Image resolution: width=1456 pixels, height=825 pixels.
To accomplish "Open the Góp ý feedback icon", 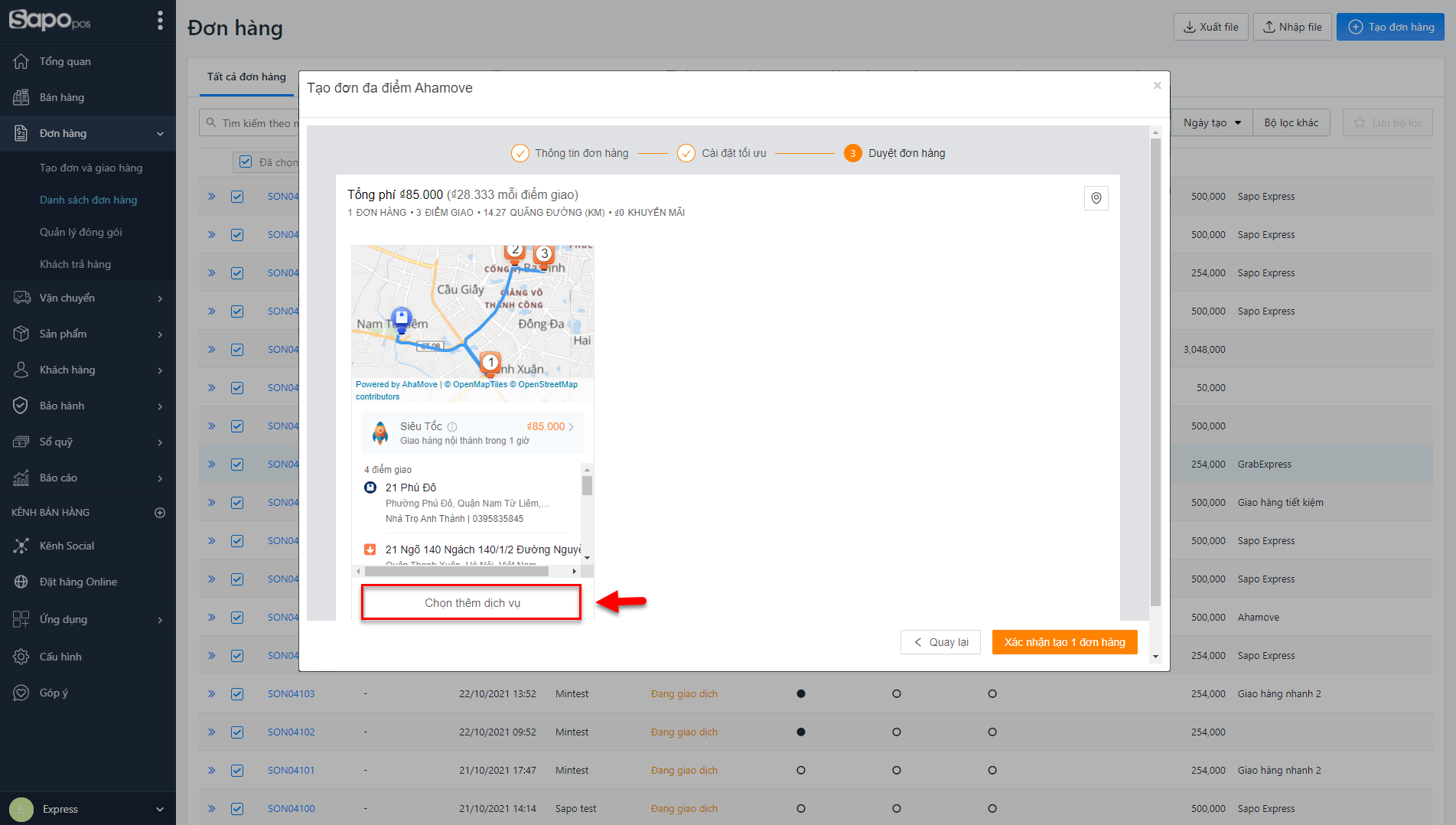I will point(21,693).
